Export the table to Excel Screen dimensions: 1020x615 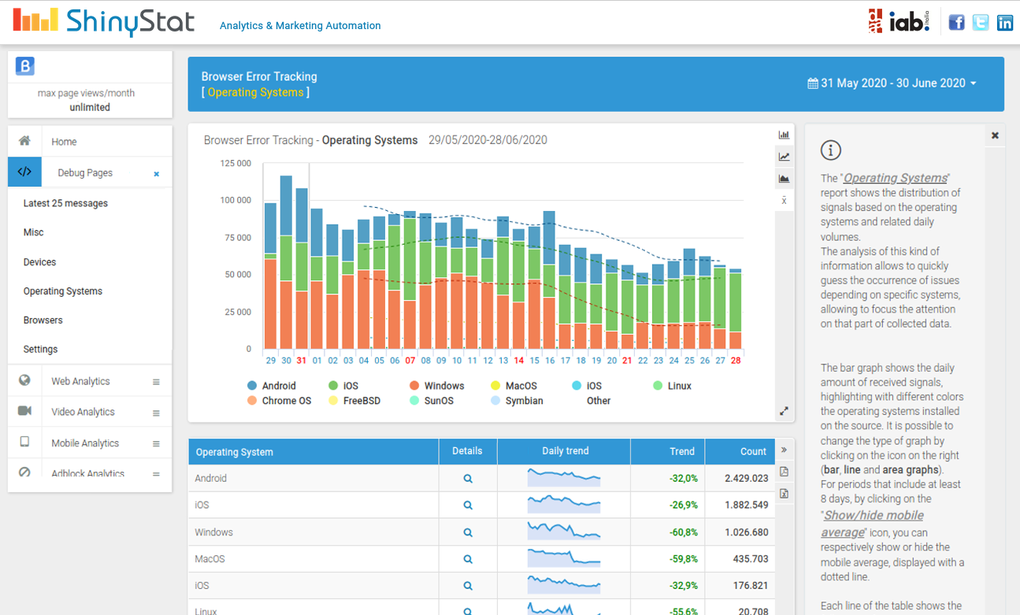(x=784, y=493)
